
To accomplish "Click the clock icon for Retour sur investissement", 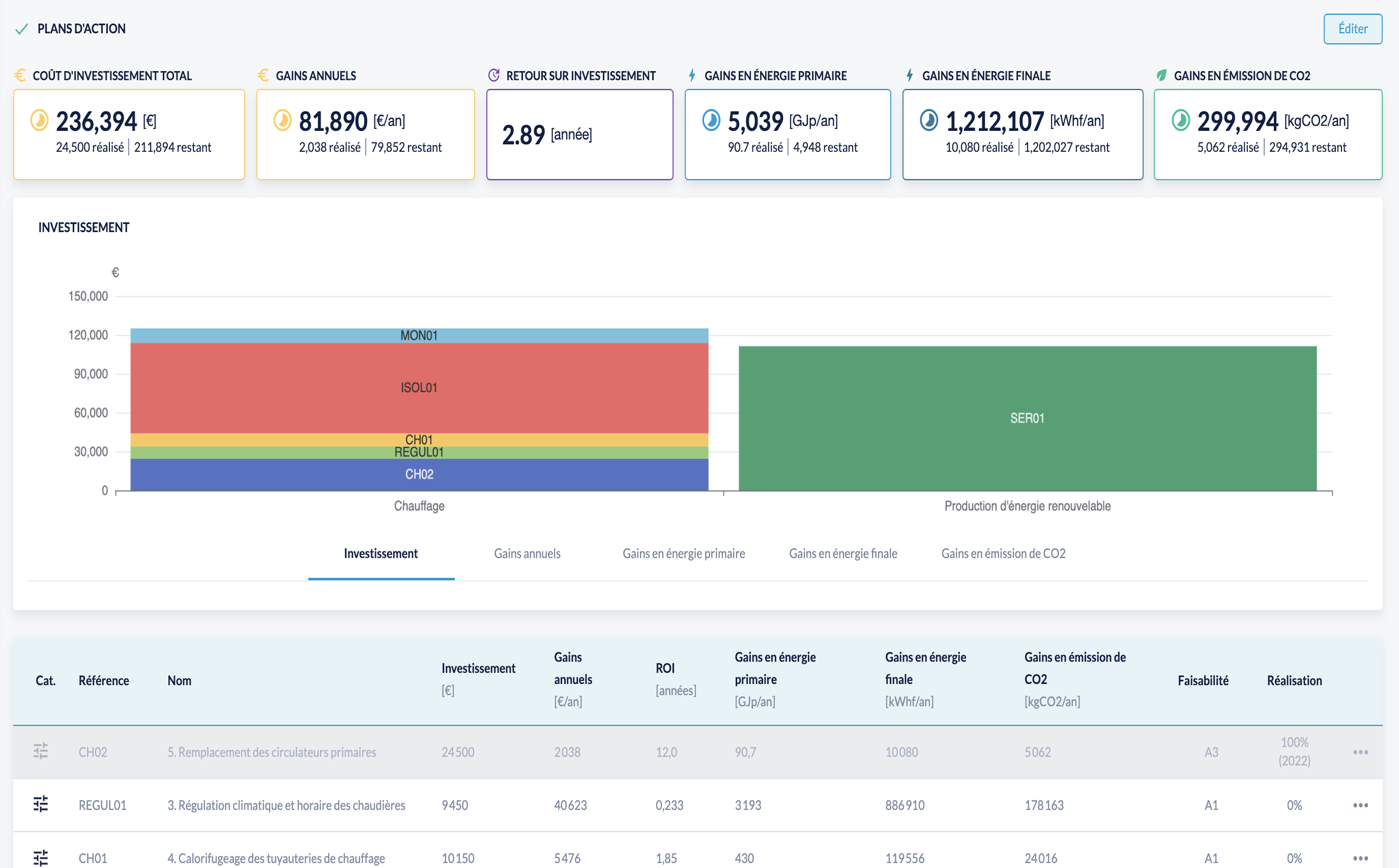I will click(493, 75).
